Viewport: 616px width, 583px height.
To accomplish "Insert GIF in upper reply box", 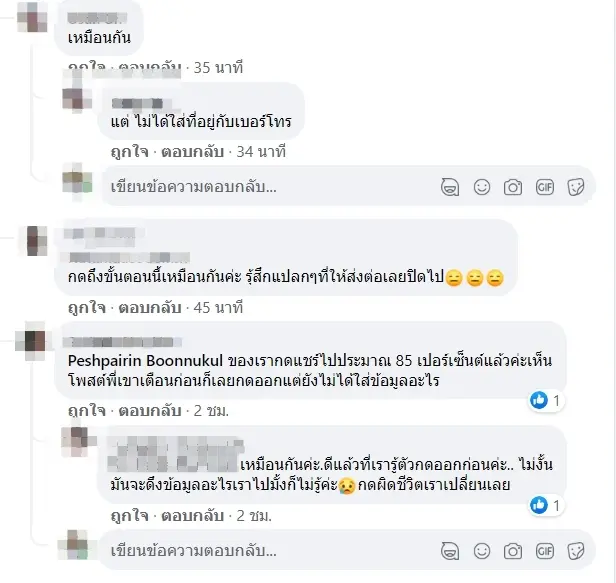I will tap(544, 187).
